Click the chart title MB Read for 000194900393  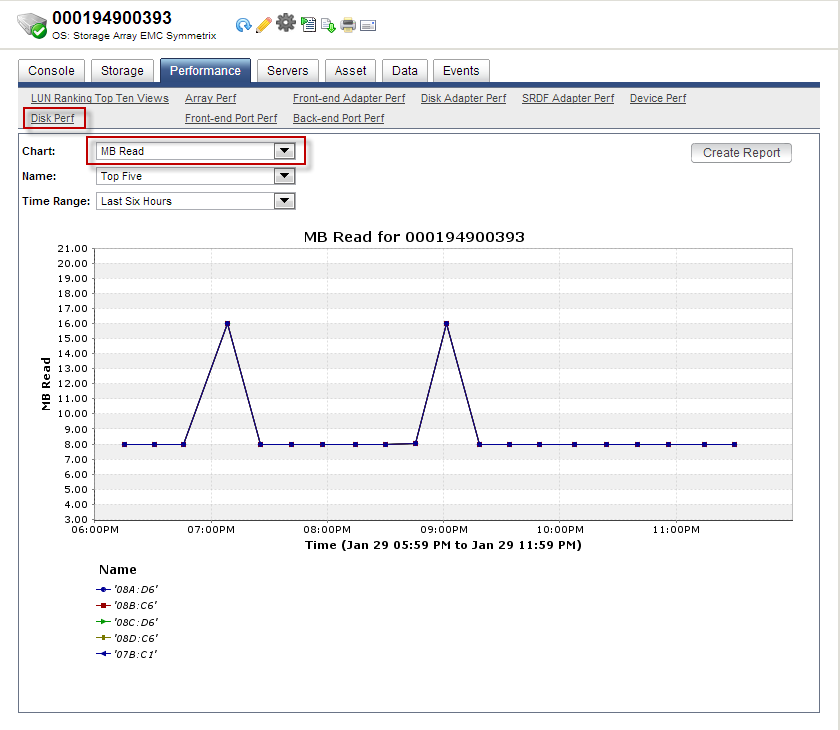(414, 237)
